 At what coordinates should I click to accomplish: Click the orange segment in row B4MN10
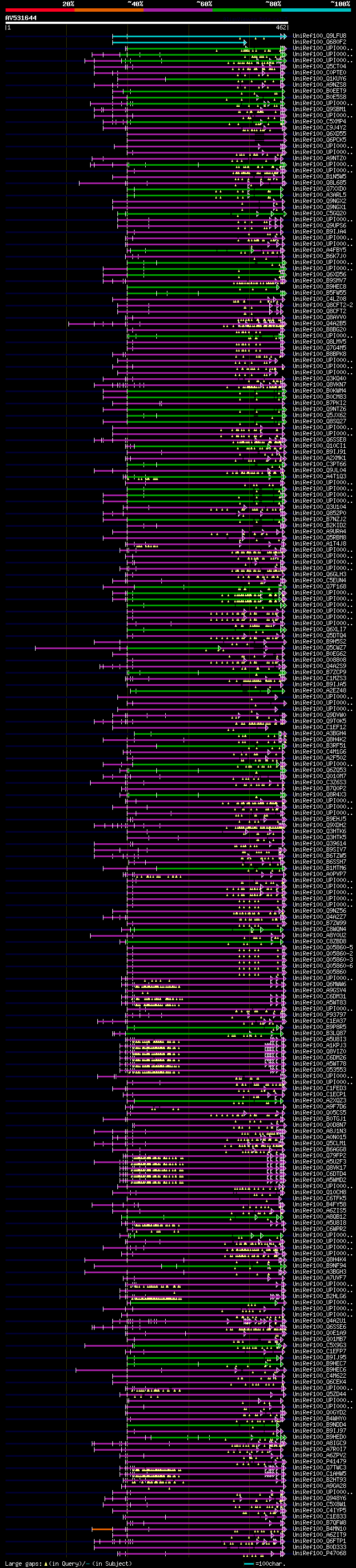click(102, 1529)
